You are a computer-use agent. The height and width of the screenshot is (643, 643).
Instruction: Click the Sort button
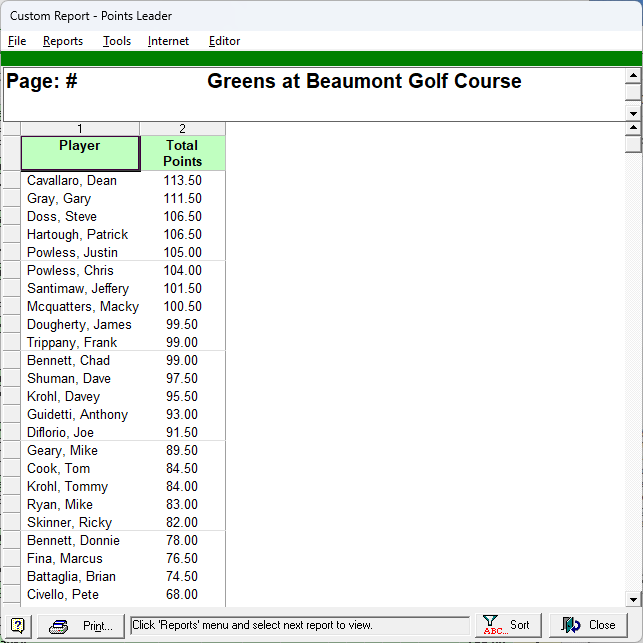[508, 625]
